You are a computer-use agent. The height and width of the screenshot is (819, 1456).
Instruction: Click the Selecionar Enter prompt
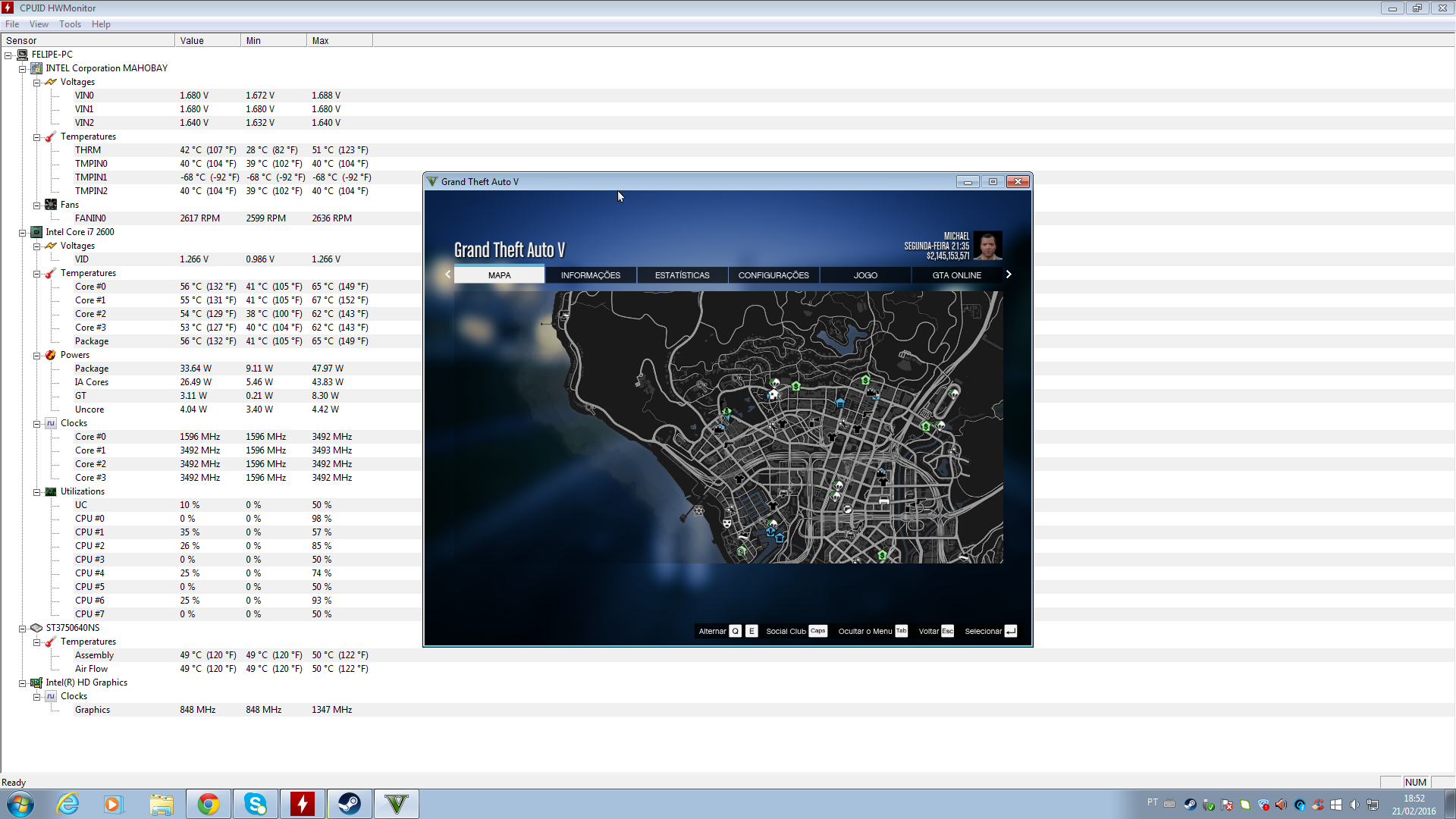[990, 631]
